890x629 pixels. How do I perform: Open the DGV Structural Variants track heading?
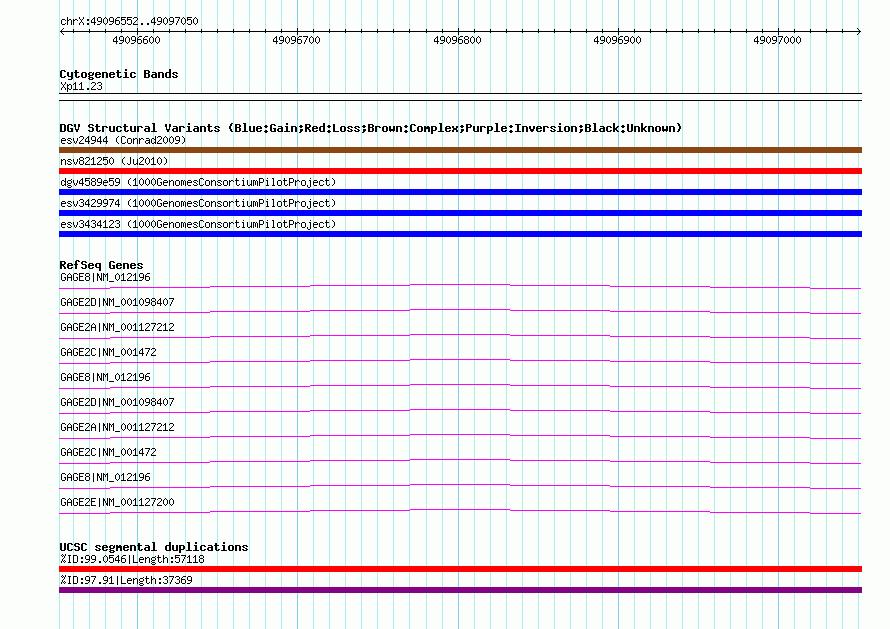pyautogui.click(x=371, y=128)
